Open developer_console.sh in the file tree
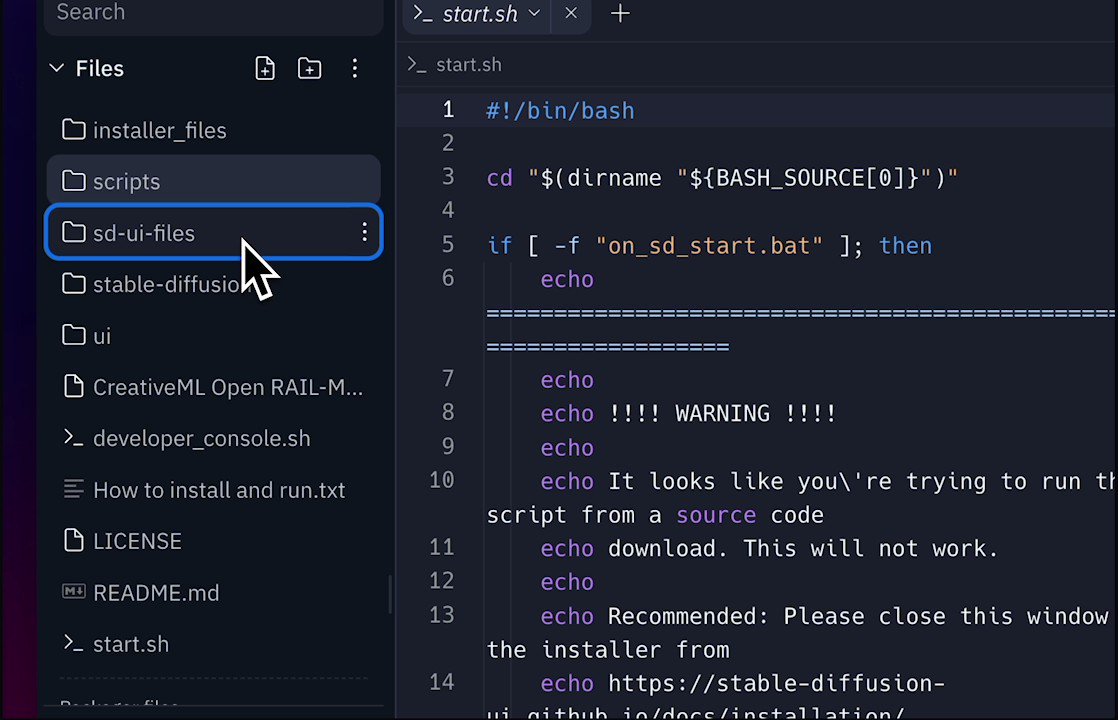 213,438
